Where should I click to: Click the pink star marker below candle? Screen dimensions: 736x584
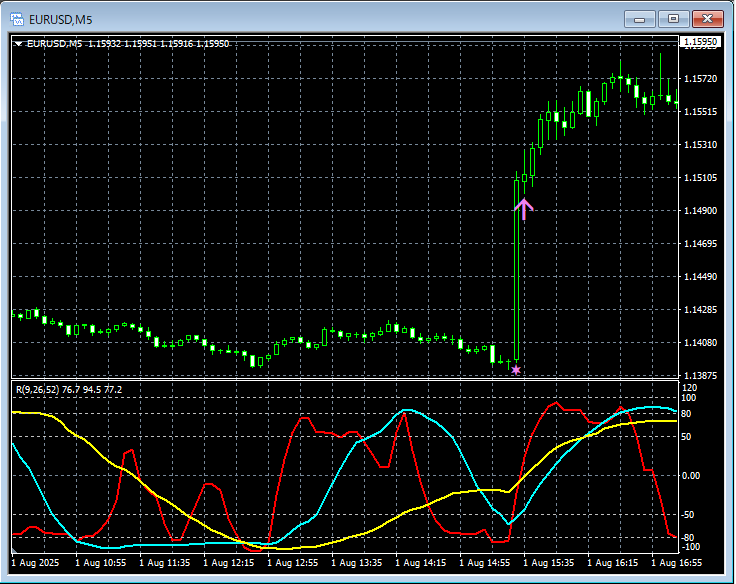coord(516,370)
